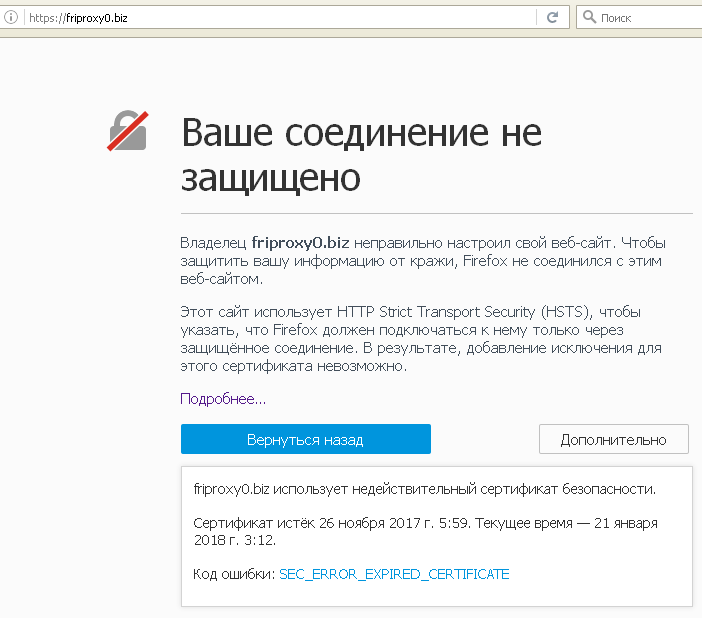Click the heading Ваше соединение не защищено
The image size is (702, 618).
(361, 154)
